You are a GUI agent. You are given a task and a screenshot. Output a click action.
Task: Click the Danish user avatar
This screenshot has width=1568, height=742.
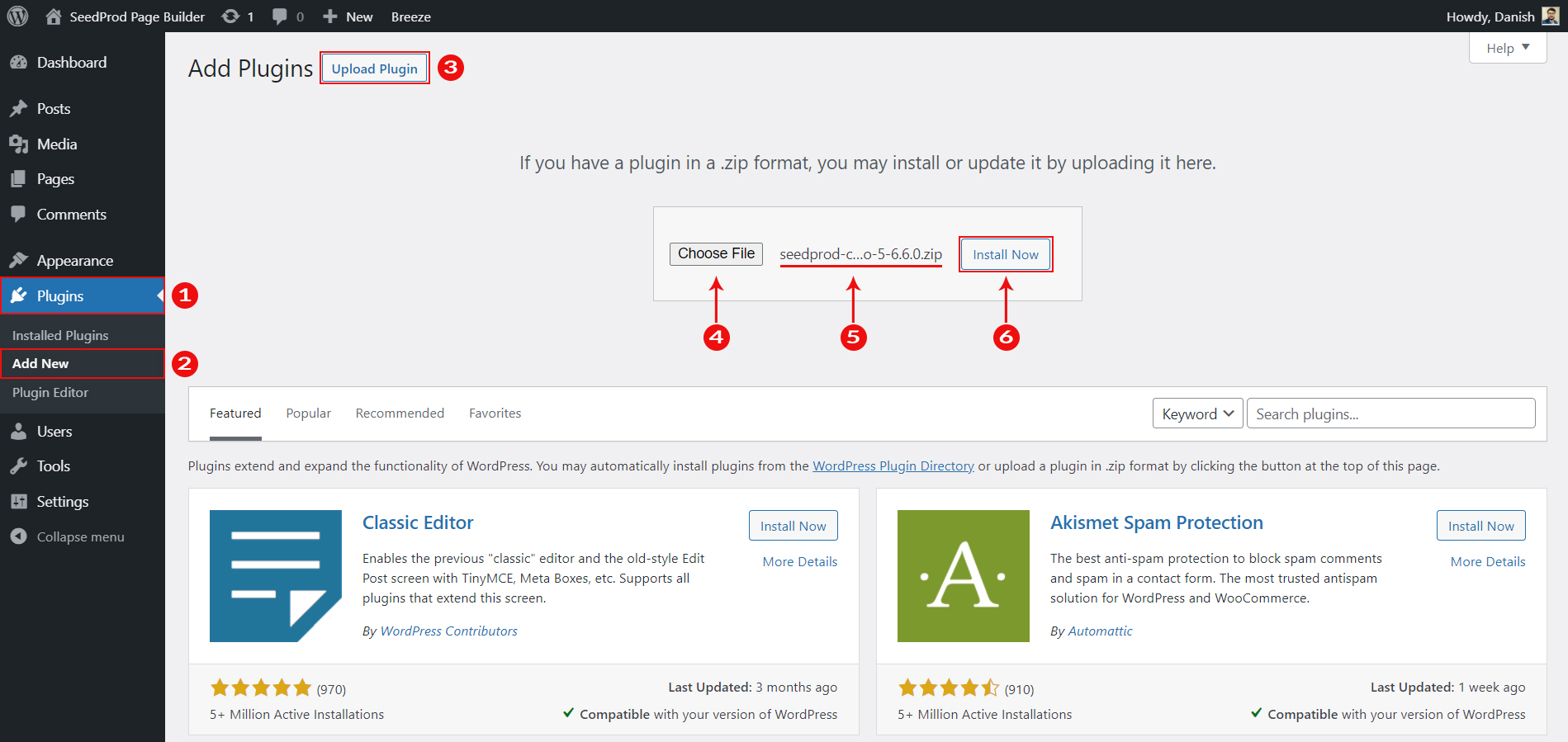(x=1551, y=17)
